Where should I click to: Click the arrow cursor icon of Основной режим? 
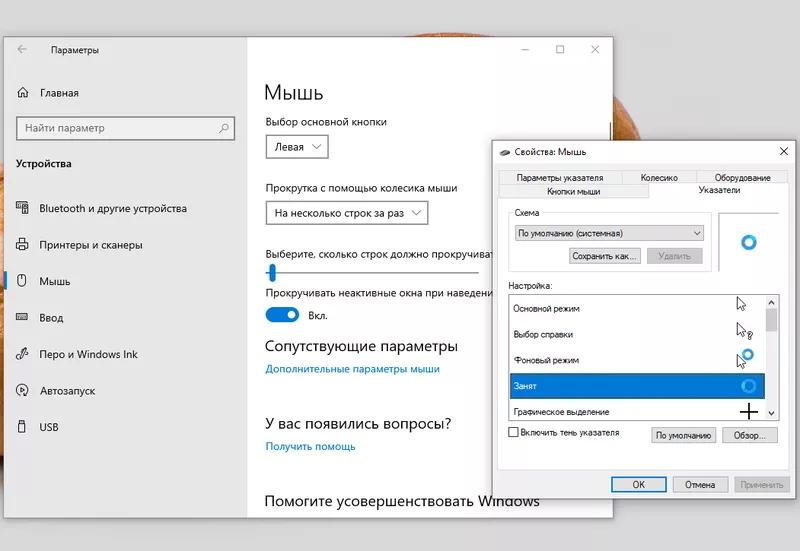(x=741, y=304)
